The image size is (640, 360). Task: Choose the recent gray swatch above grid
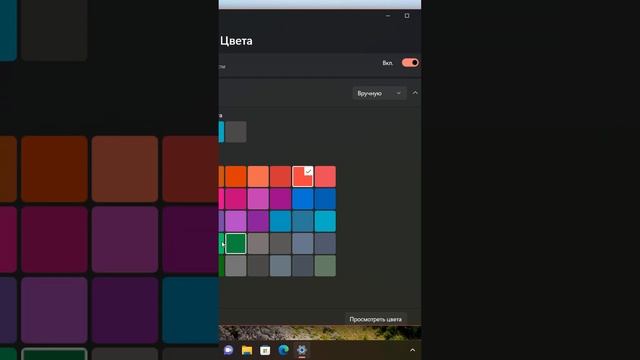click(236, 132)
